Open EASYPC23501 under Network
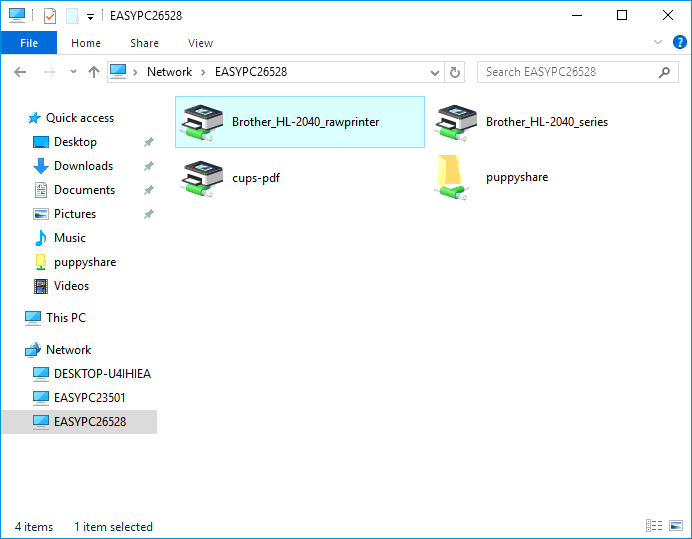 [x=90, y=398]
